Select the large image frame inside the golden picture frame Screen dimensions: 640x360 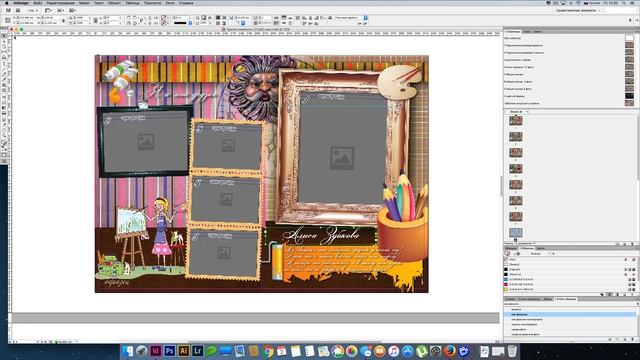point(342,148)
